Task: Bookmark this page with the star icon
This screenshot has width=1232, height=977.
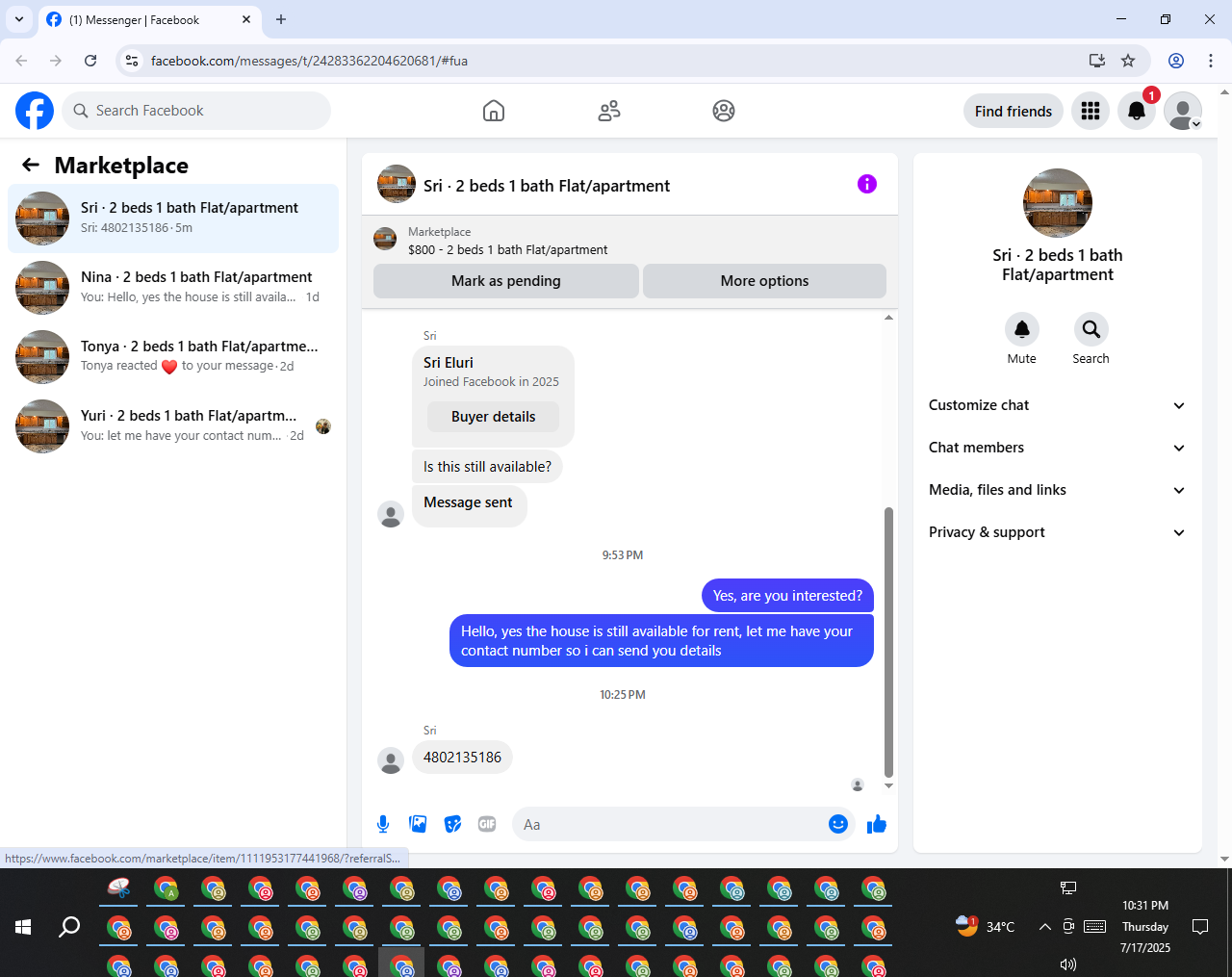Action: (1128, 61)
